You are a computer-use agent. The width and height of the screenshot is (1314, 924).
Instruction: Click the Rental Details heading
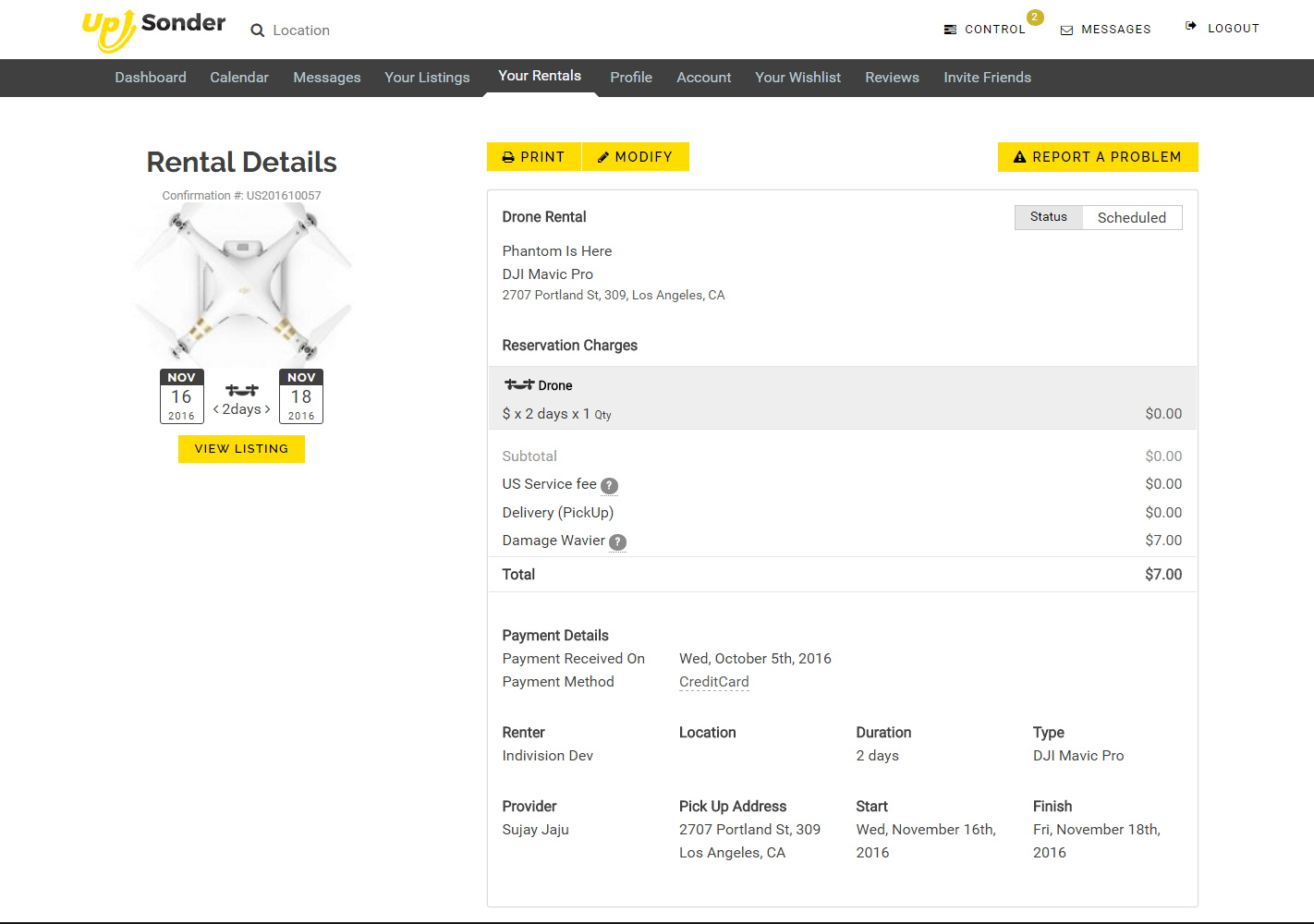(x=241, y=163)
